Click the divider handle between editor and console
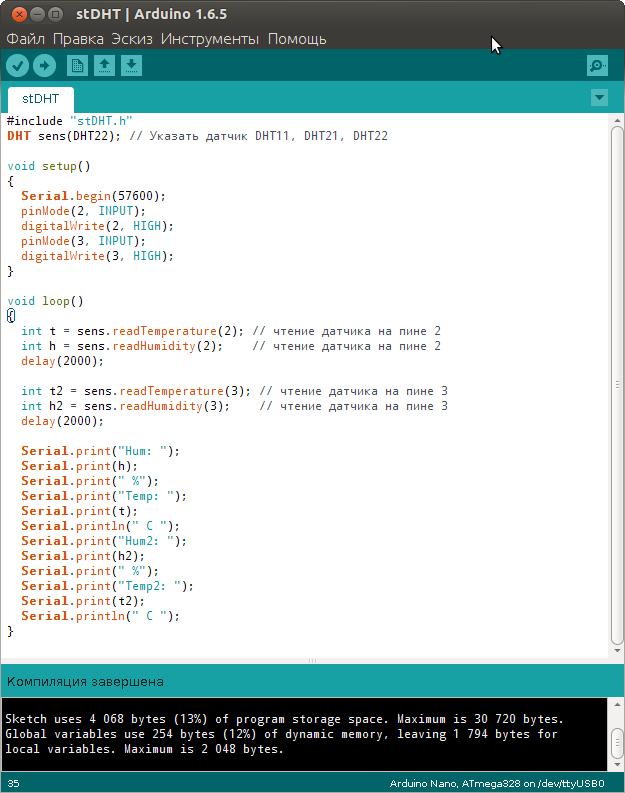 [312, 661]
